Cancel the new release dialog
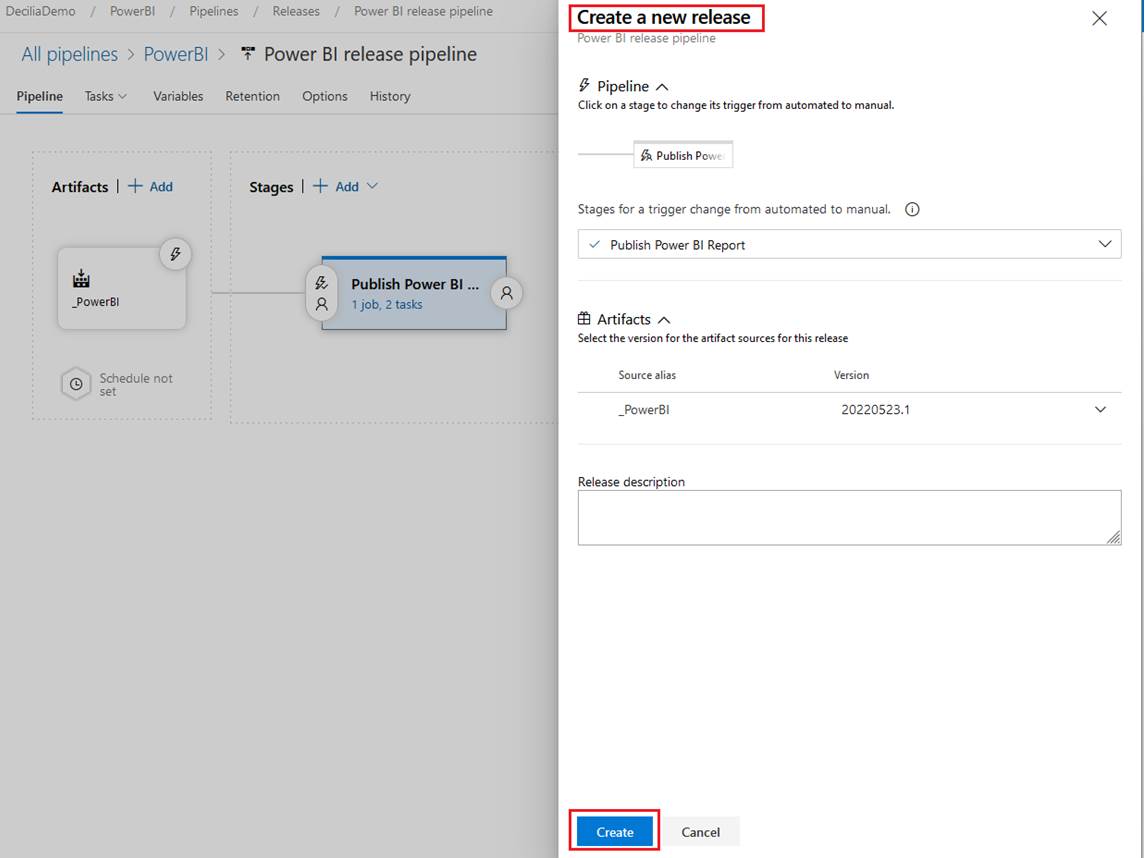This screenshot has height=858, width=1145. coord(700,832)
